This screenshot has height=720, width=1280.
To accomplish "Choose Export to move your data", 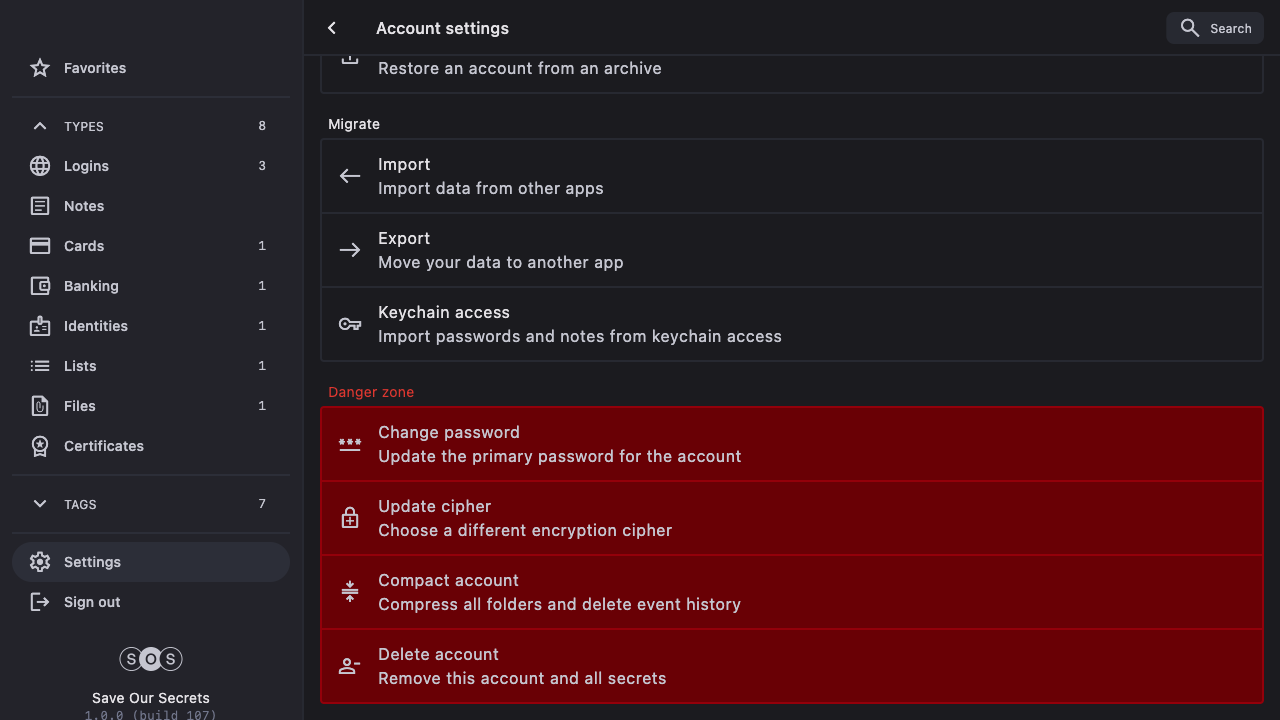I will pyautogui.click(x=790, y=250).
